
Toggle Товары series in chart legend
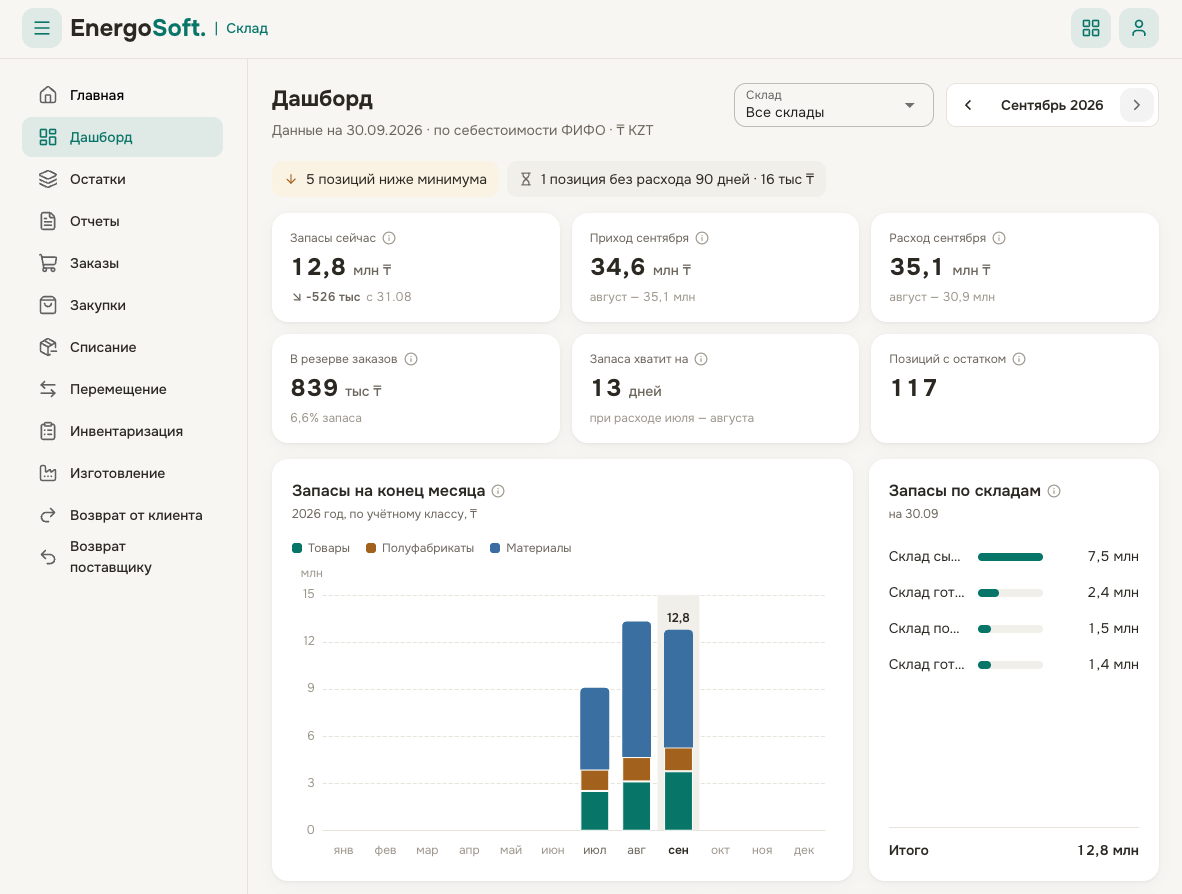click(x=321, y=548)
